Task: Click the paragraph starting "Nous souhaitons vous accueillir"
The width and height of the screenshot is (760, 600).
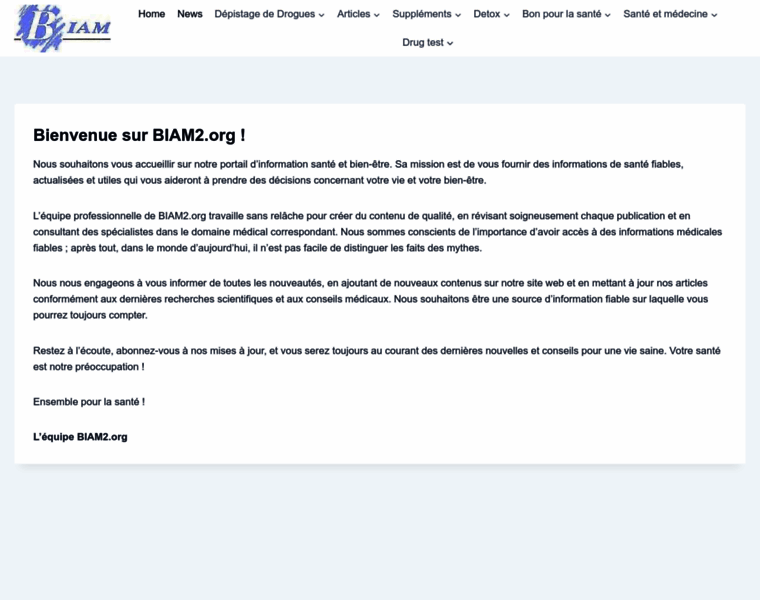Action: [358, 172]
